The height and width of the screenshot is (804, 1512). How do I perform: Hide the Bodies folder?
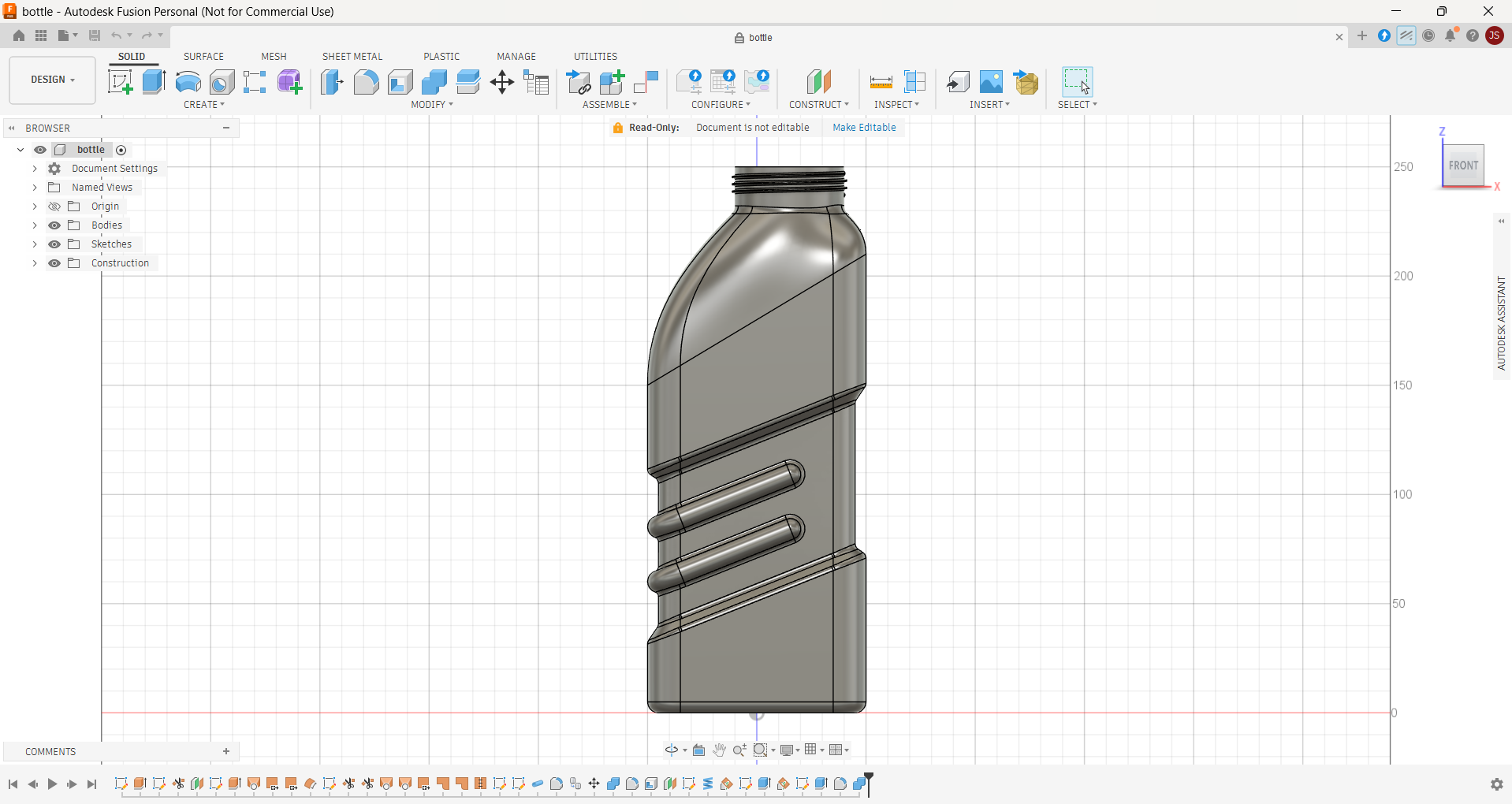54,225
